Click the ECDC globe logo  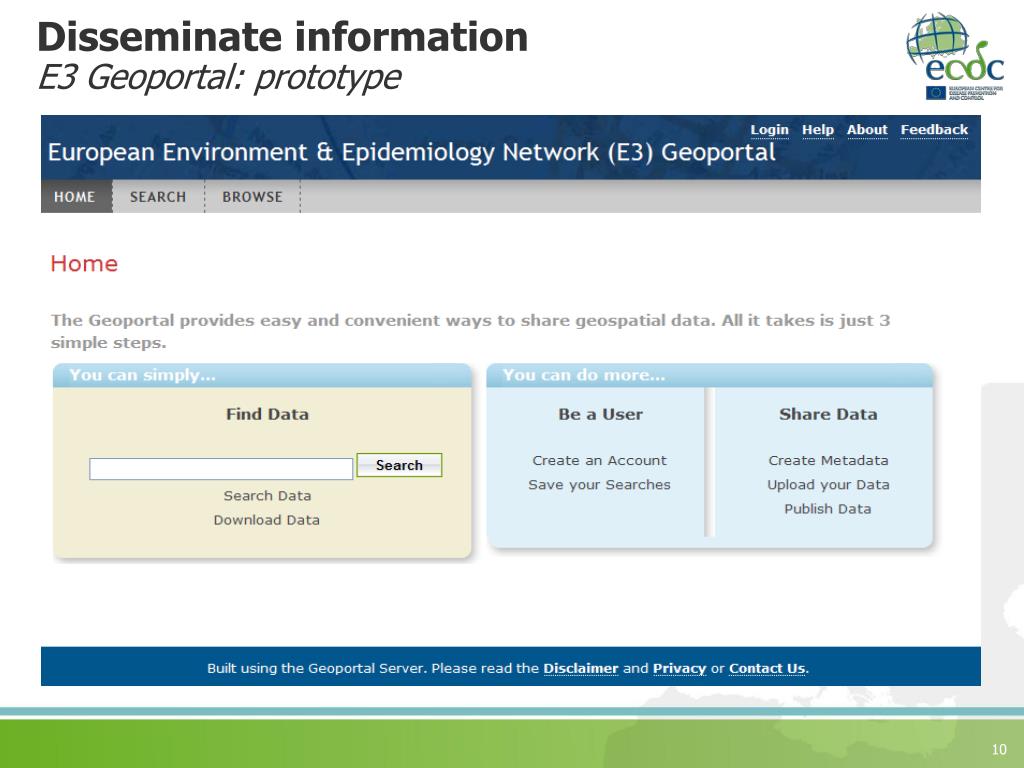tap(955, 57)
